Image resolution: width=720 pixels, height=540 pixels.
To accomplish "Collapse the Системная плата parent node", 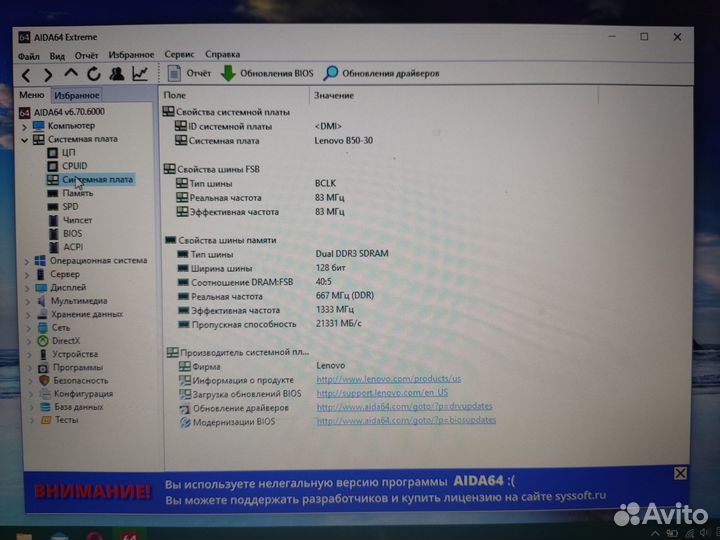I will [24, 140].
